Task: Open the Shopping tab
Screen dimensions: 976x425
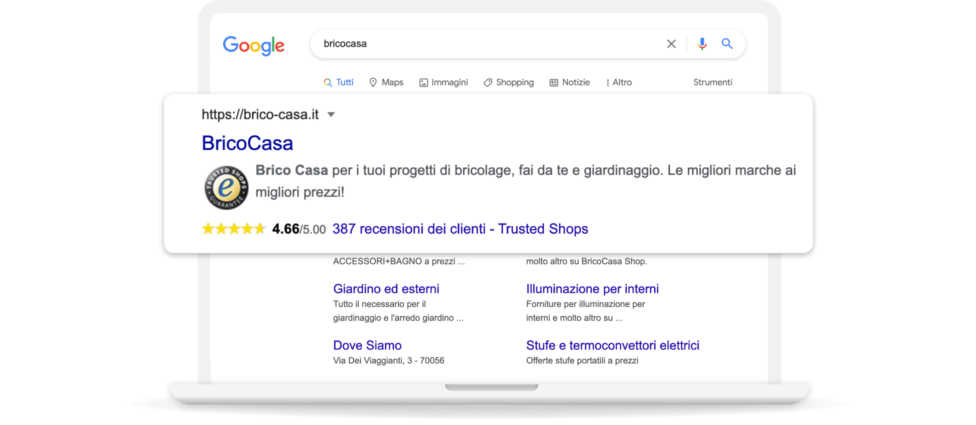Action: 509,82
